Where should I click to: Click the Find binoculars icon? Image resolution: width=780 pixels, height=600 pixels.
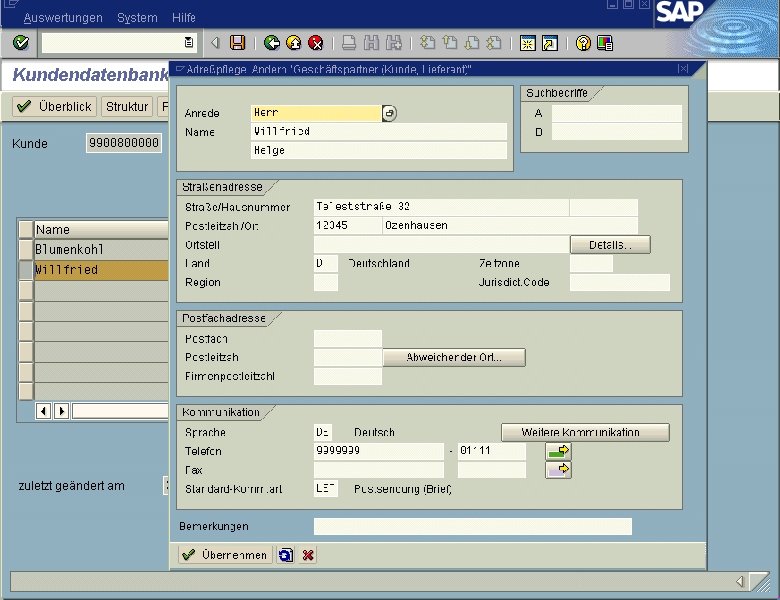click(x=372, y=43)
